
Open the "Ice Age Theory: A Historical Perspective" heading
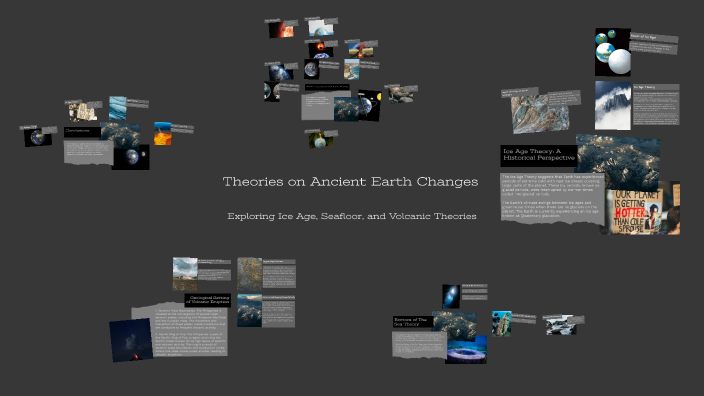539,155
